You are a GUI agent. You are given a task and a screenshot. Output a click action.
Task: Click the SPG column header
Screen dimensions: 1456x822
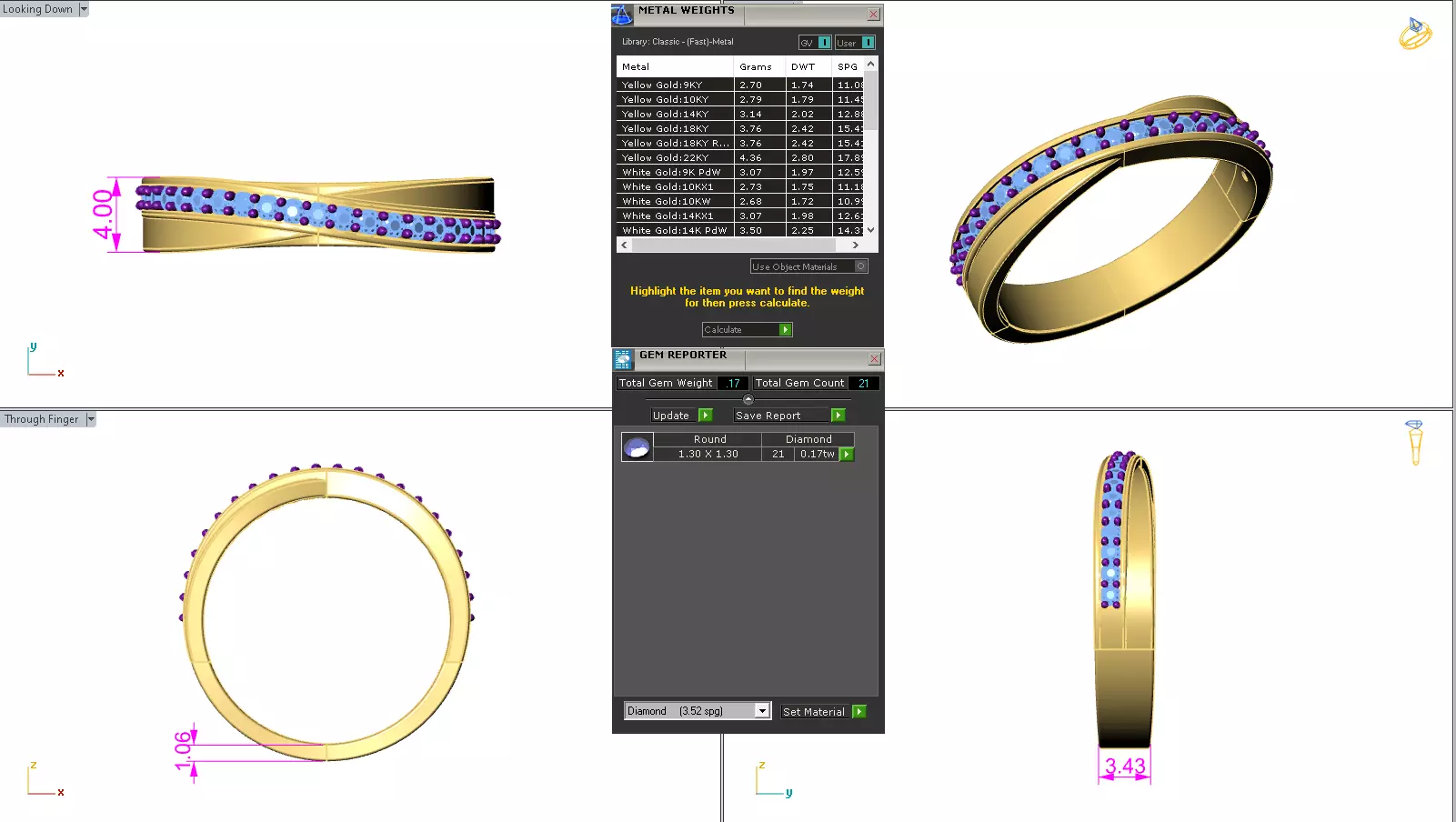[848, 66]
